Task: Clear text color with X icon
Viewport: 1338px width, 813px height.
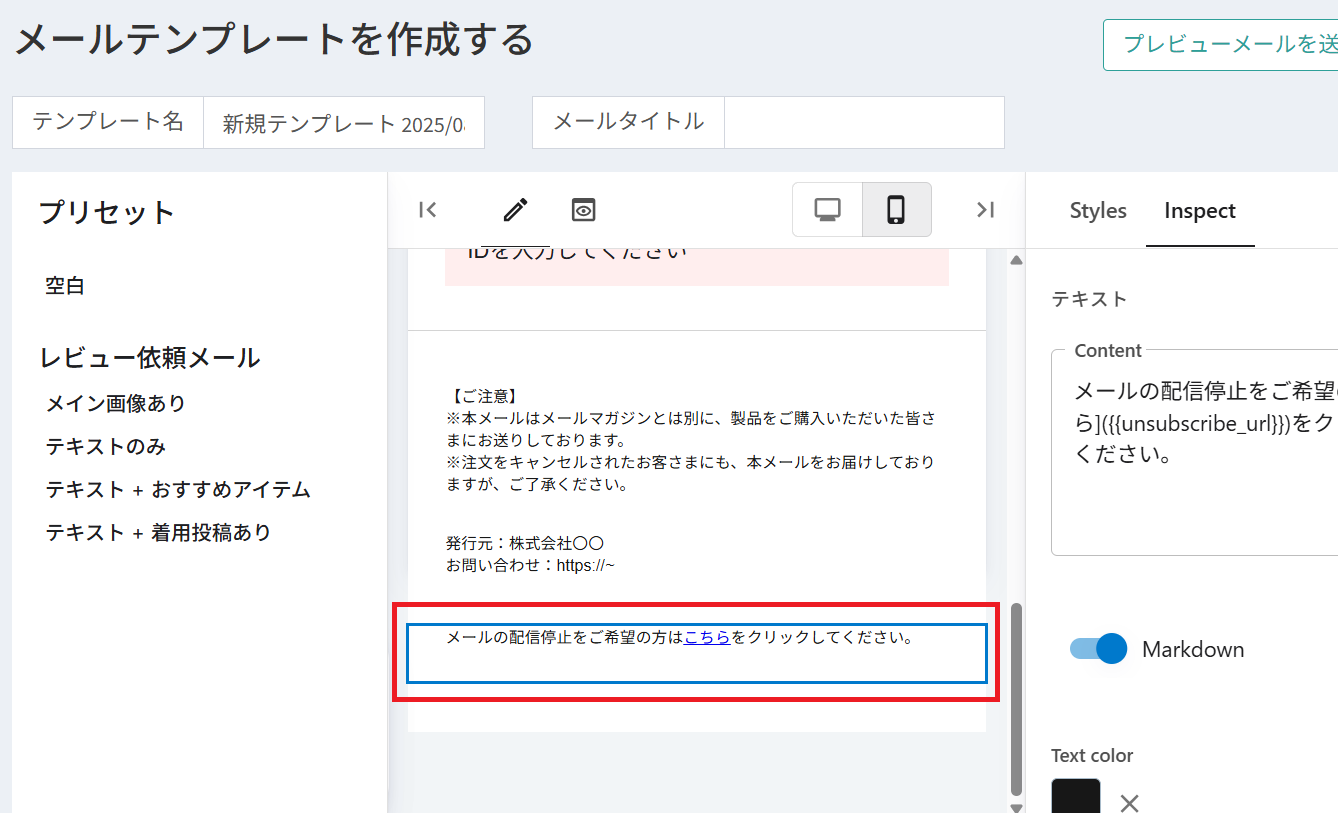Action: [1129, 802]
